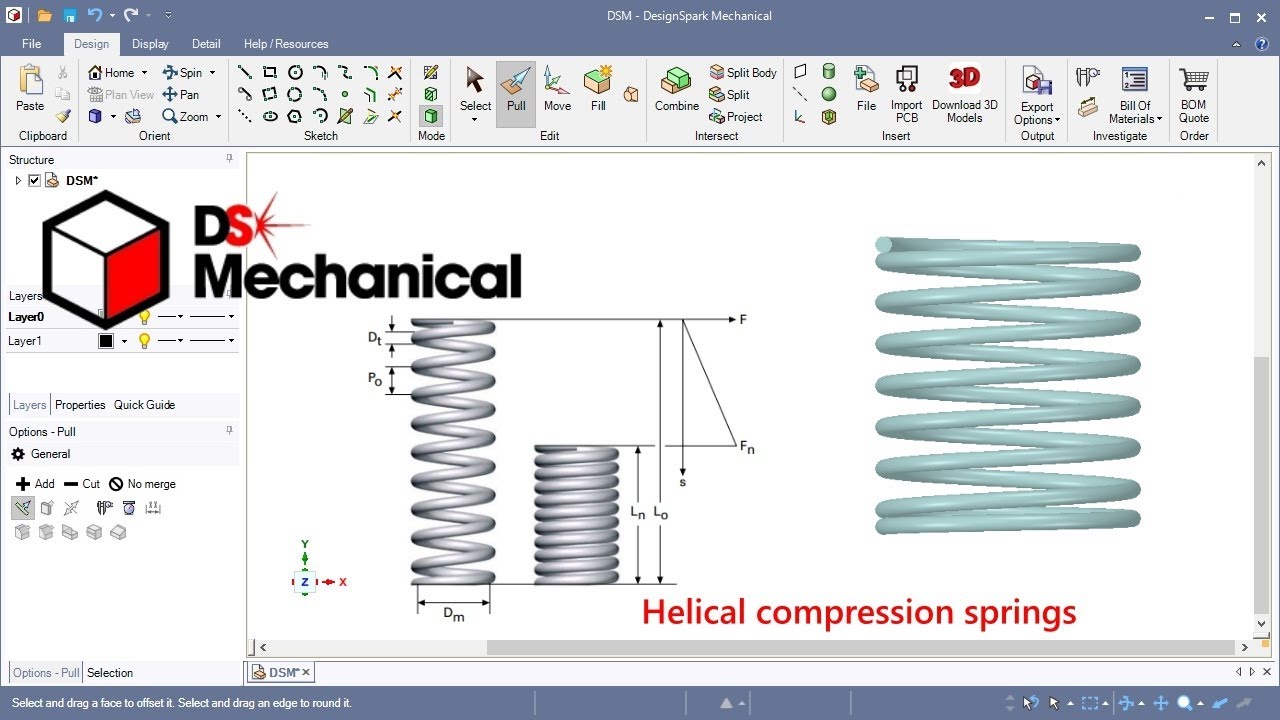Open the Help / Resources tab
The width and height of the screenshot is (1280, 720).
[x=286, y=44]
